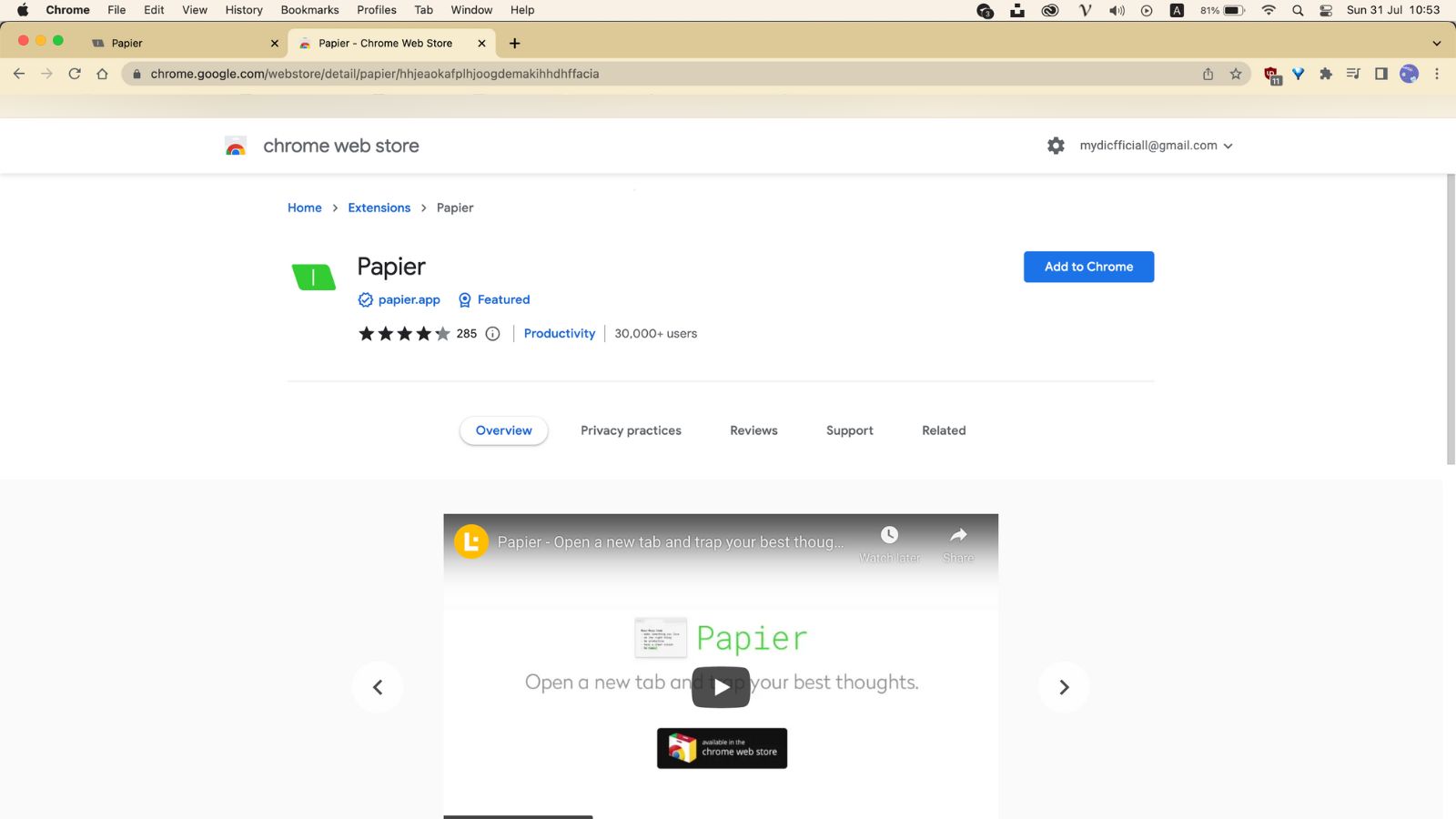Click the page vertical scrollbar

pos(1451,318)
